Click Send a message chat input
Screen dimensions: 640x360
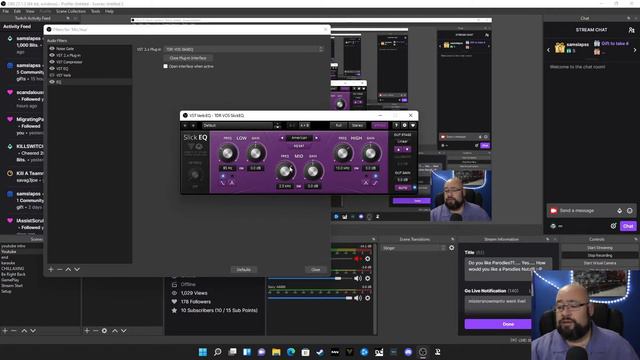click(x=590, y=211)
